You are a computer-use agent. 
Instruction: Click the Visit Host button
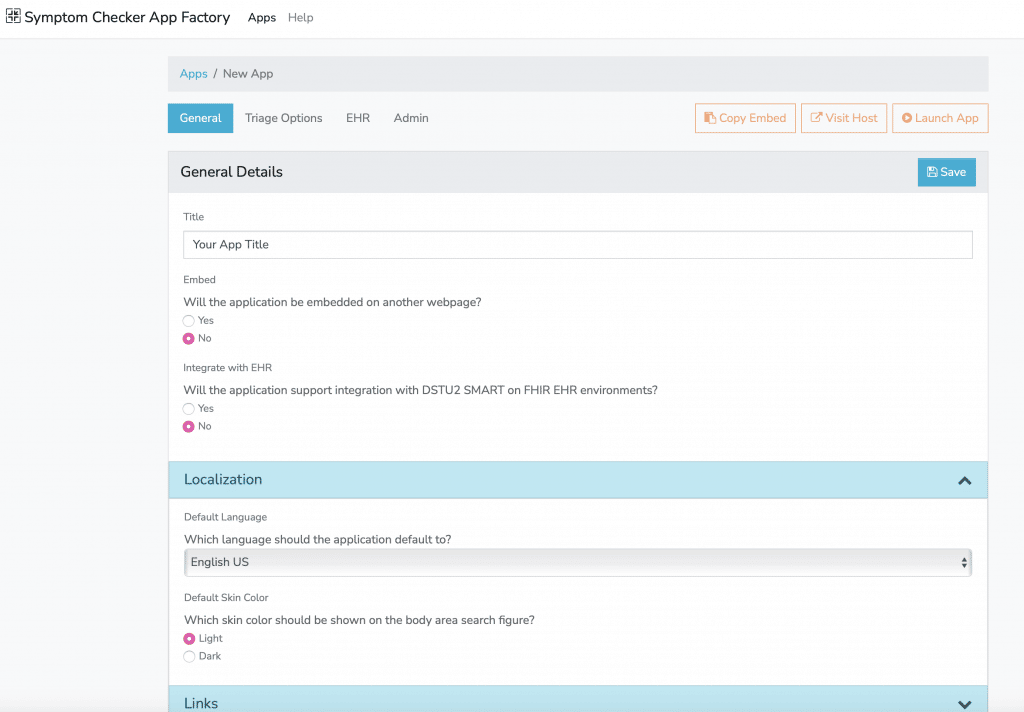click(x=844, y=118)
